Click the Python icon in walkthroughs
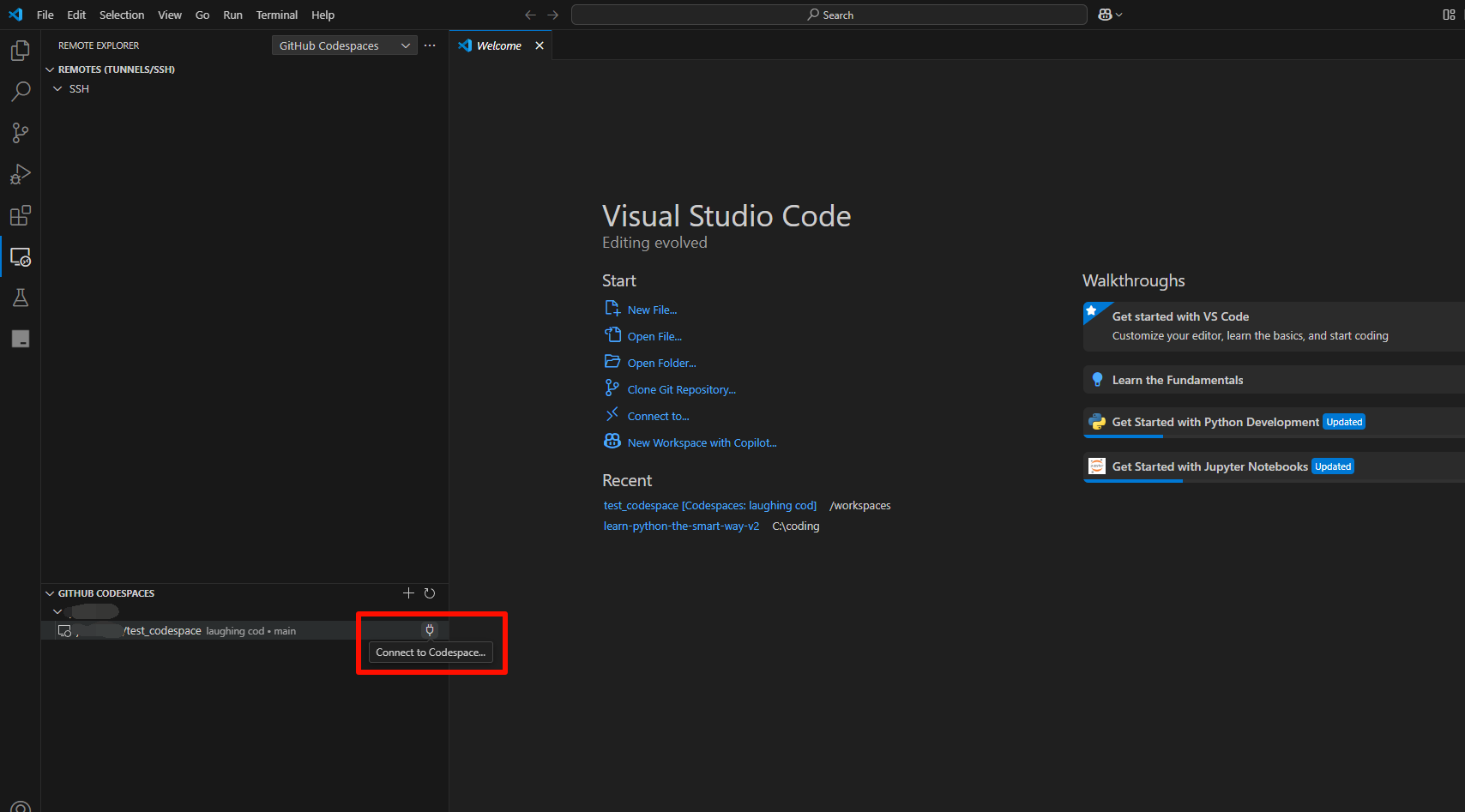 [x=1097, y=422]
